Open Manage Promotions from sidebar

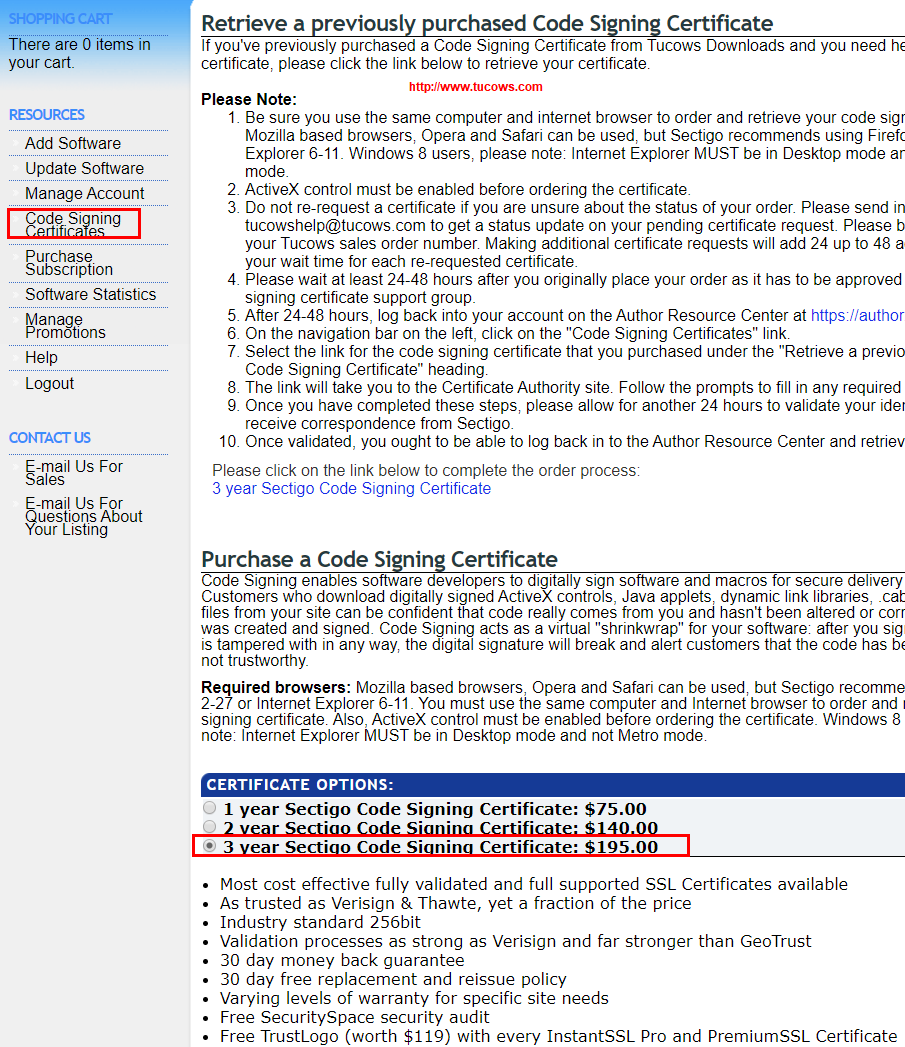click(65, 326)
